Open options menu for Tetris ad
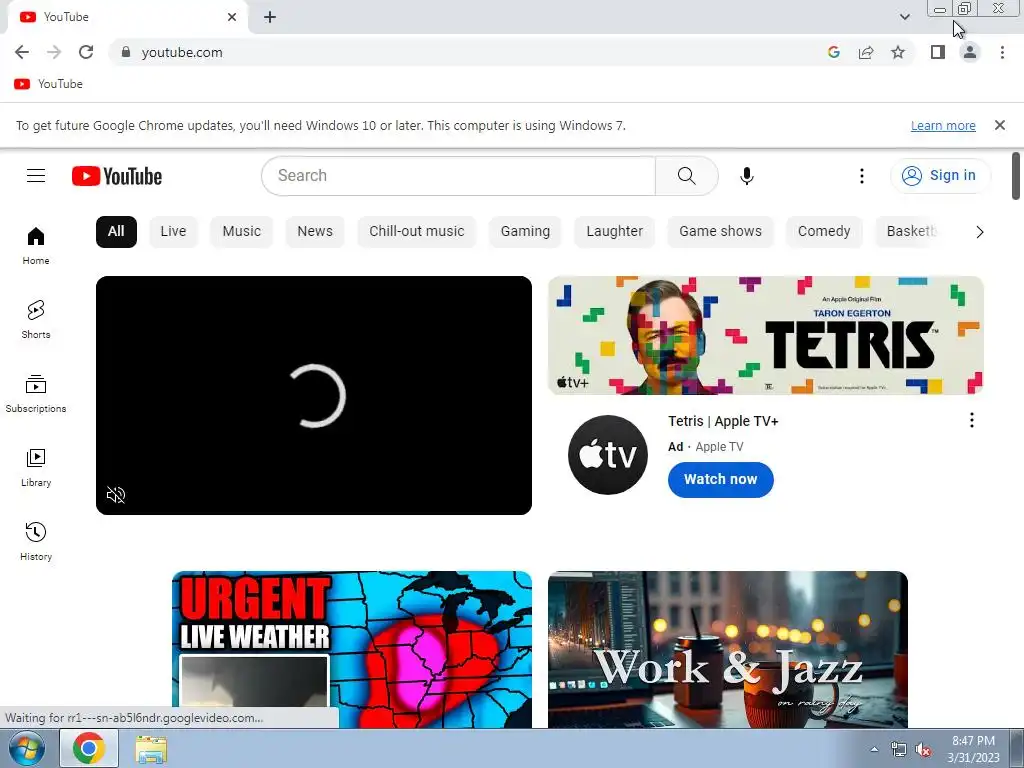This screenshot has height=768, width=1024. tap(972, 421)
